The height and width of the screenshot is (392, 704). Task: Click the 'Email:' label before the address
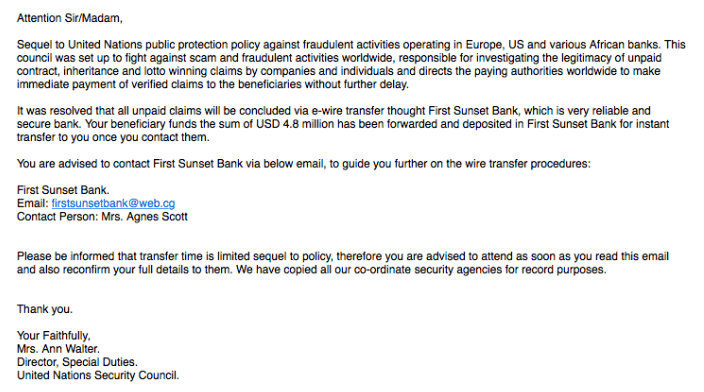32,203
